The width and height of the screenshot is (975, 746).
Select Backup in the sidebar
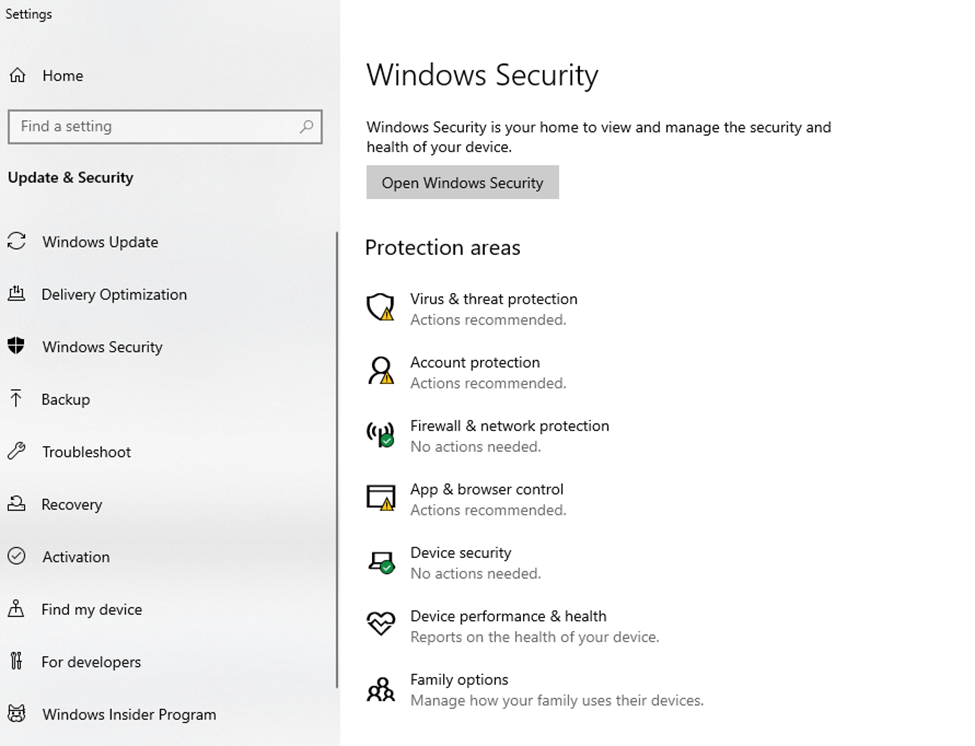pyautogui.click(x=66, y=400)
